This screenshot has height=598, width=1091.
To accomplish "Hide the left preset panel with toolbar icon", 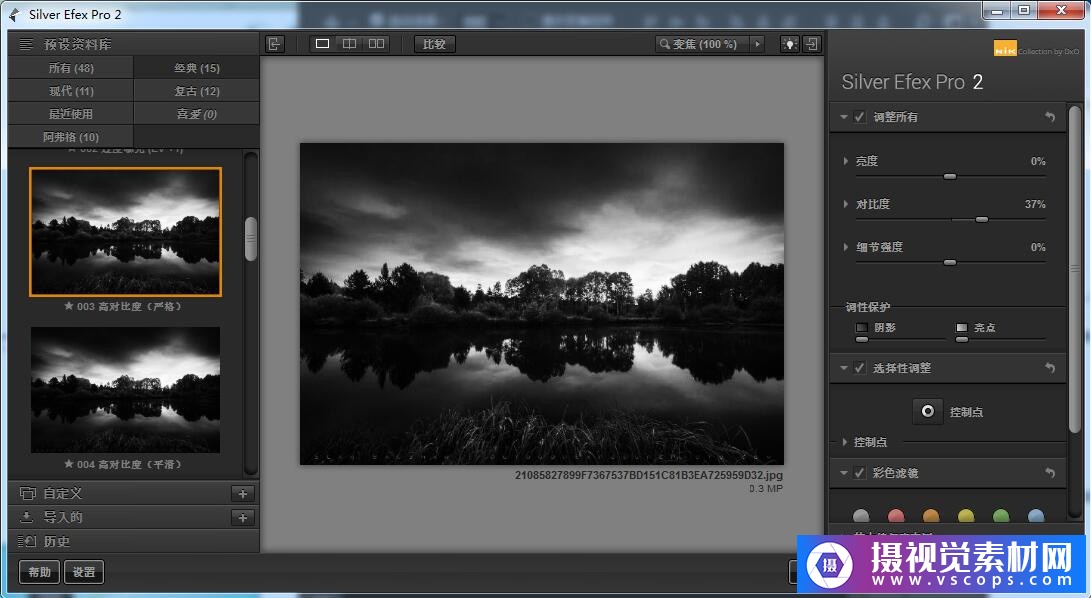I will point(275,44).
